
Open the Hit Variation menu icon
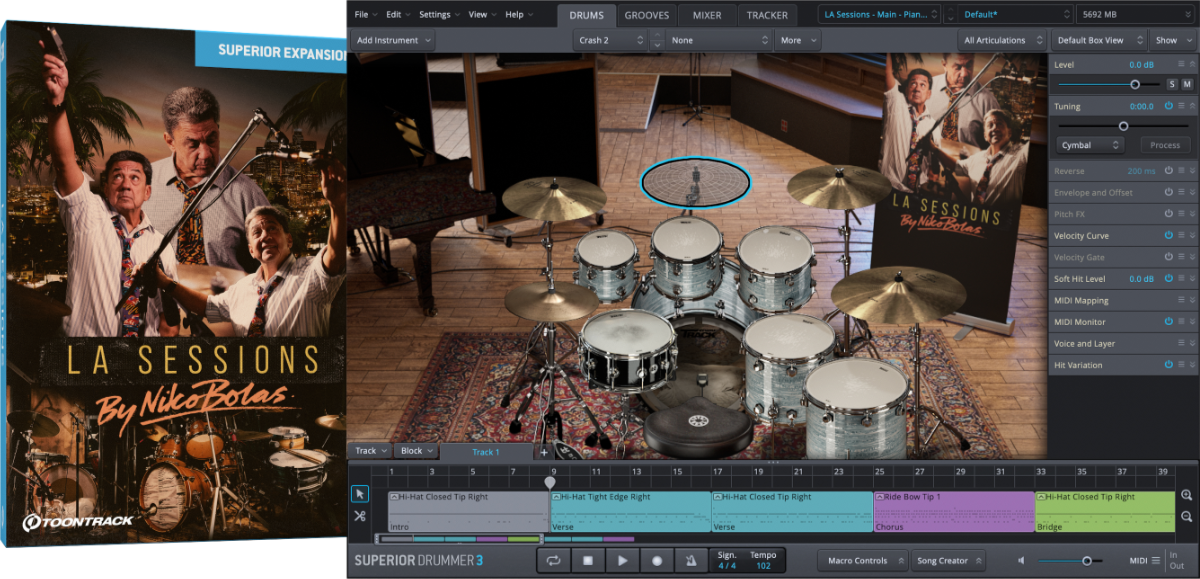click(x=1181, y=365)
